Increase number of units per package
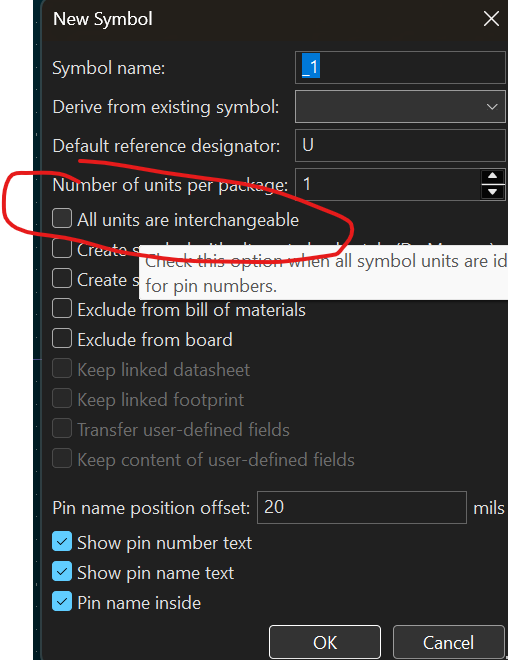Screen dimensions: 508x660 tap(493, 176)
